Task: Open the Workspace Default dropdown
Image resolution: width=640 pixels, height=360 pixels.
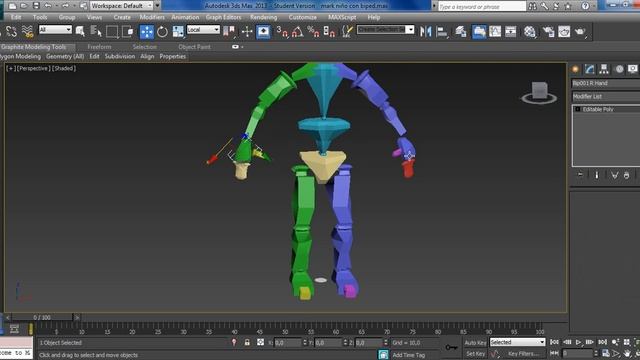Action: pyautogui.click(x=121, y=6)
